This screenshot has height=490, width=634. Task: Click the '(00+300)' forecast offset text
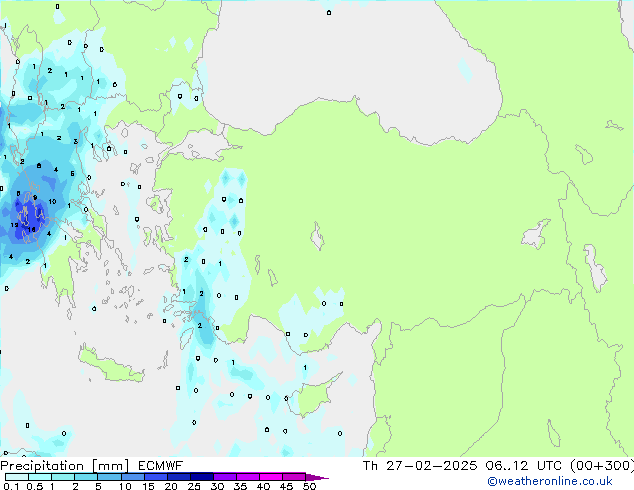602,466
